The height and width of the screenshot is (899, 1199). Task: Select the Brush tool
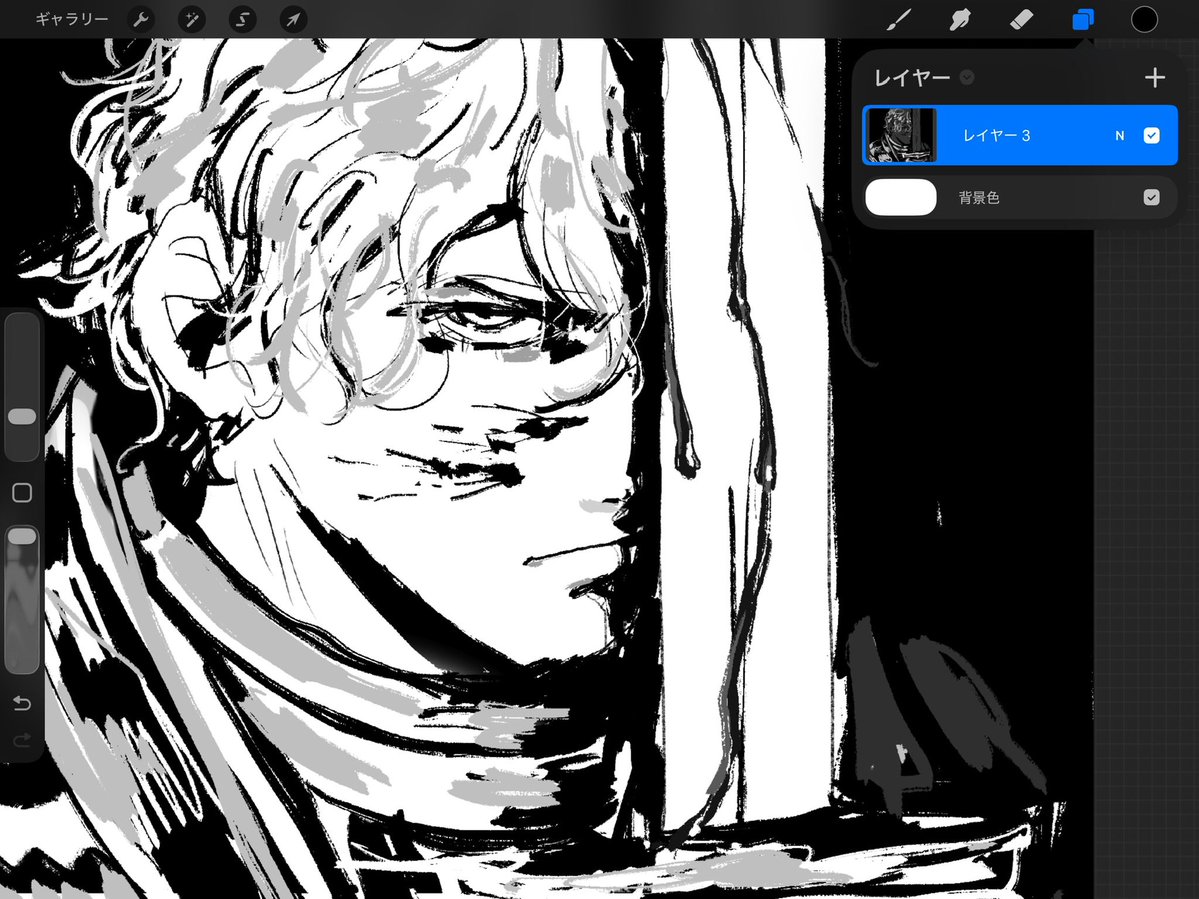click(899, 20)
